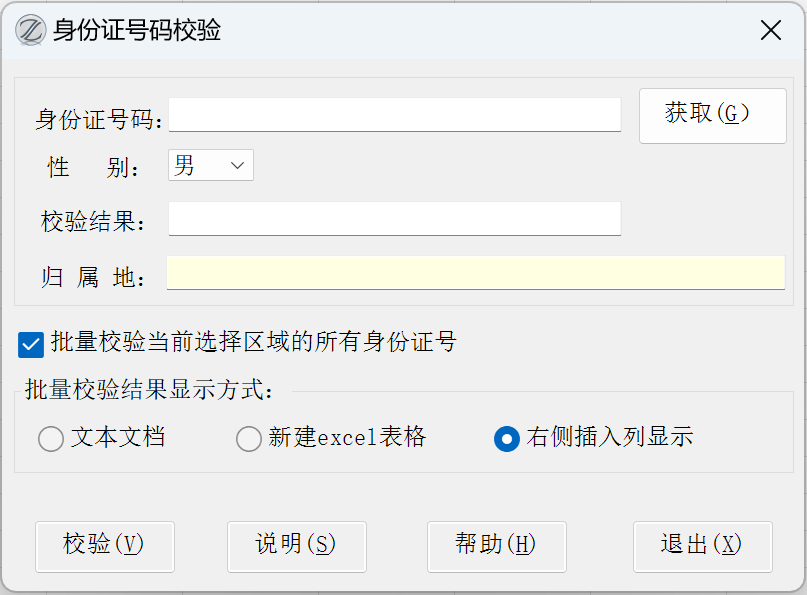Uncheck 批量校验当前选择区域的所有身份证号 checkbox
The height and width of the screenshot is (595, 807).
pyautogui.click(x=31, y=344)
